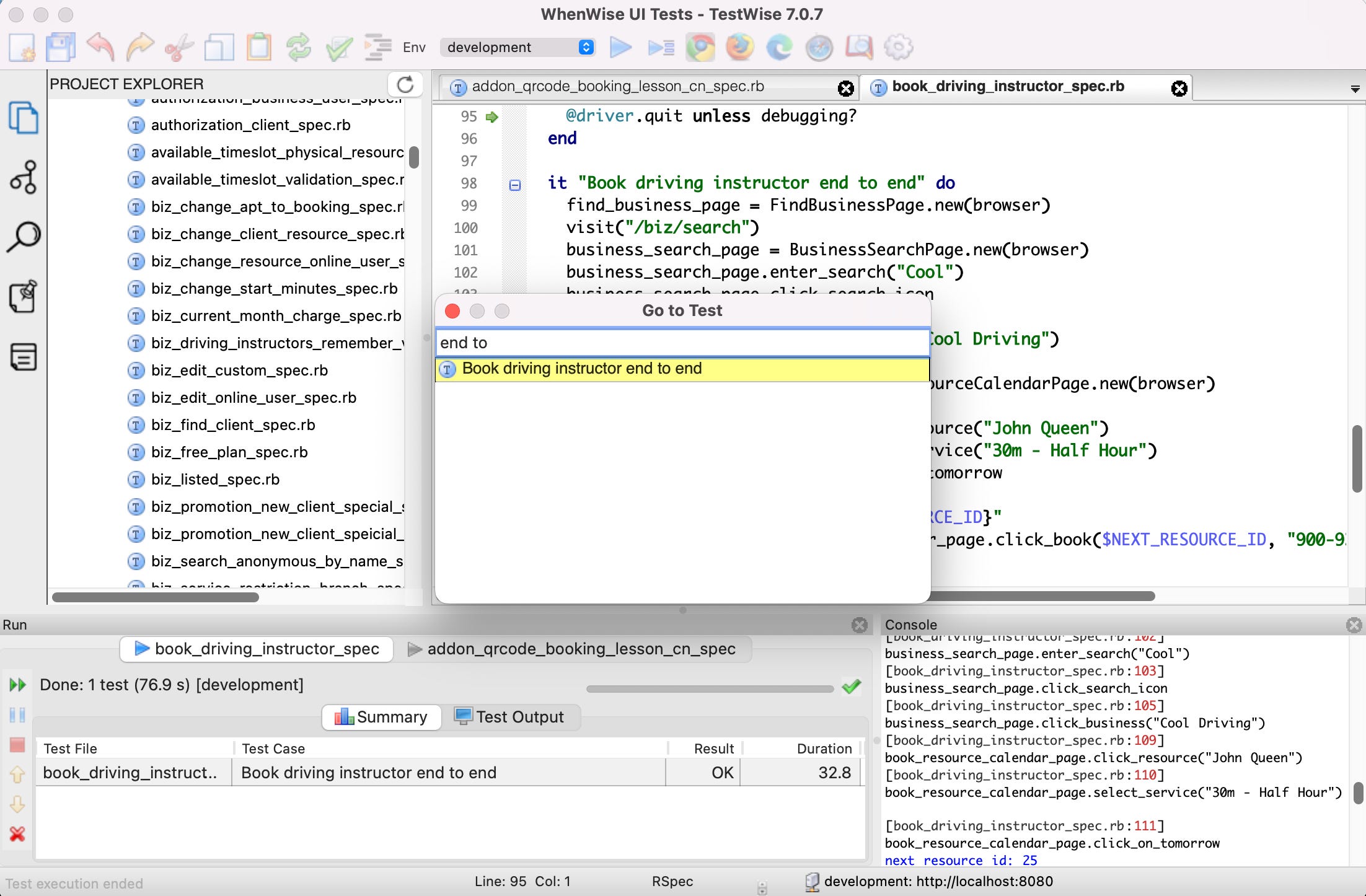This screenshot has height=896, width=1366.
Task: Select the book_driving_instructor_spec run tab
Action: [257, 649]
